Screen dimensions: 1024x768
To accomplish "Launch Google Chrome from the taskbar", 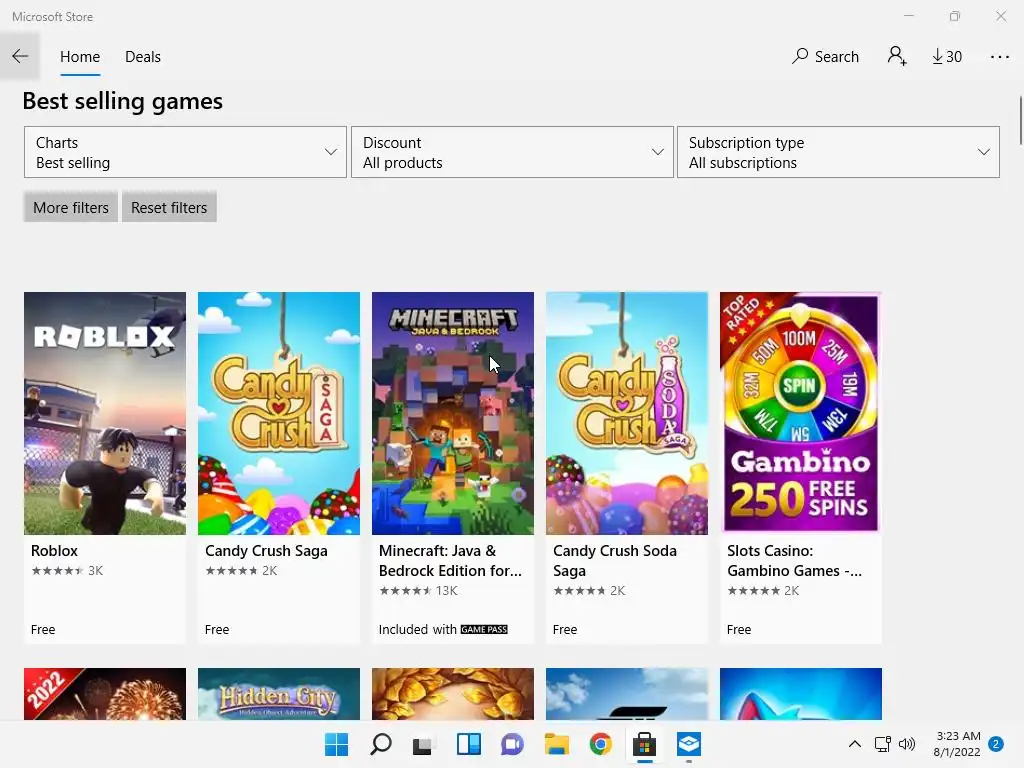I will [600, 744].
